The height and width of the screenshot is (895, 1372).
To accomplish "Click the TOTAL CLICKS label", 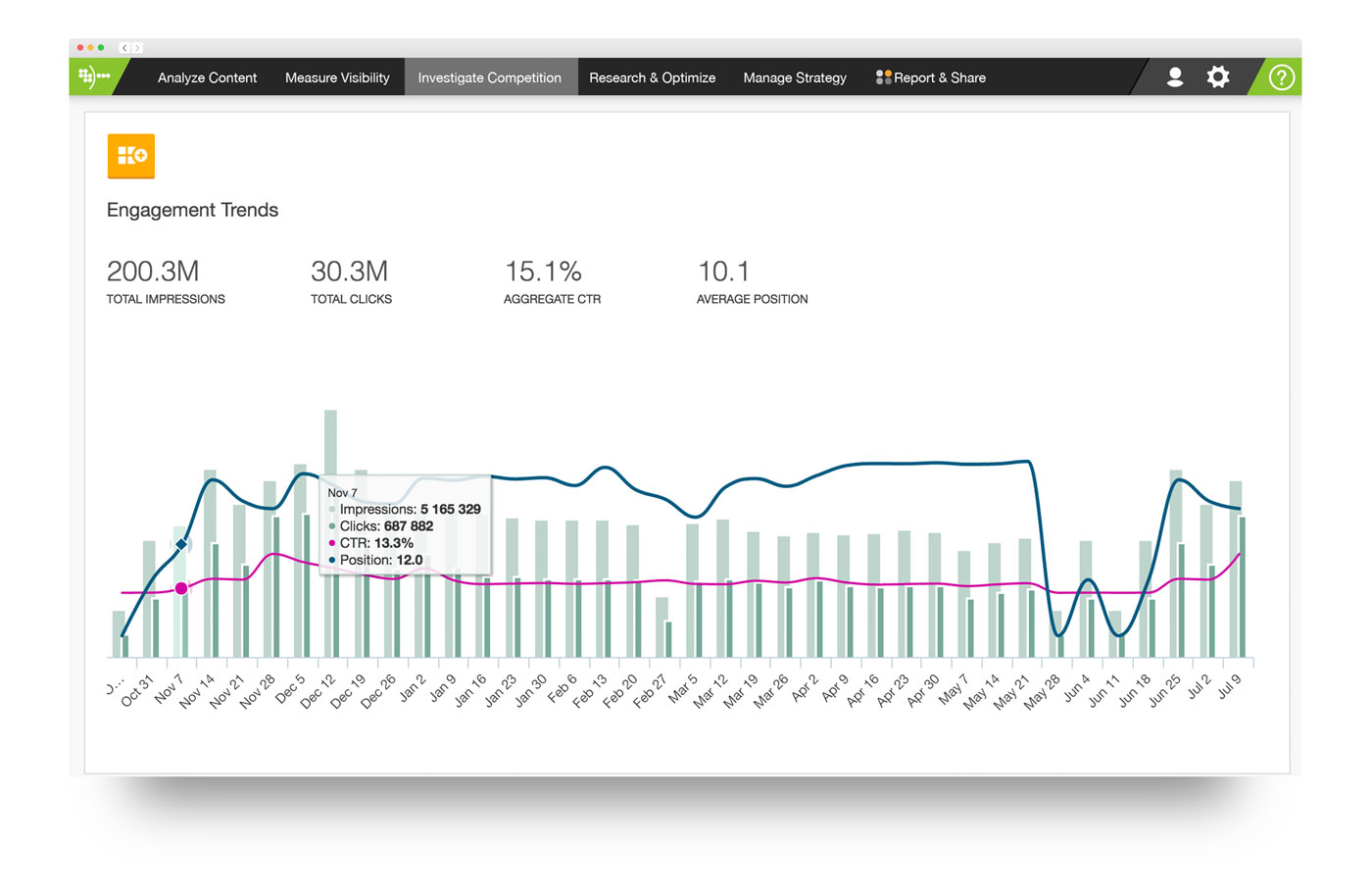I will pyautogui.click(x=351, y=299).
